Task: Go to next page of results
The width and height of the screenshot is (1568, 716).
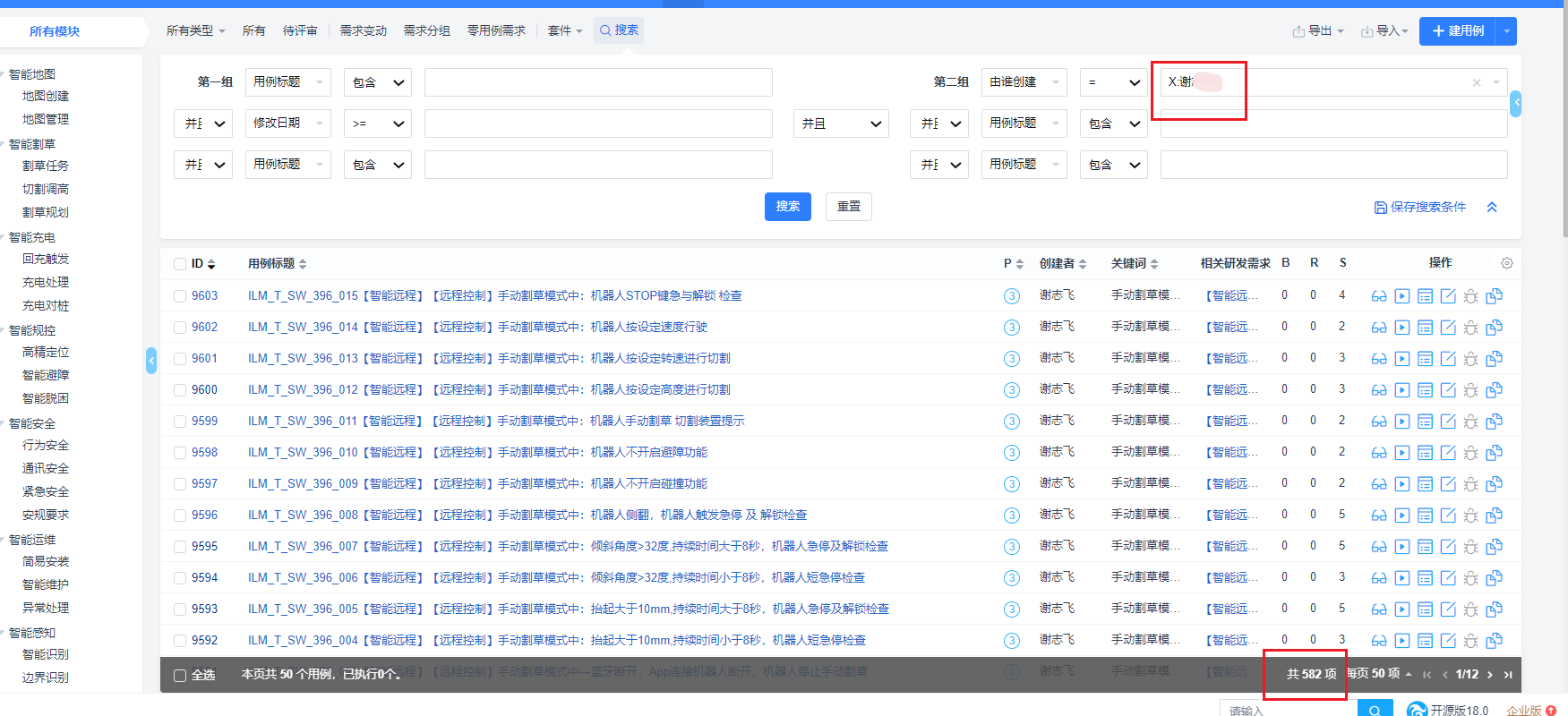Action: point(1490,675)
